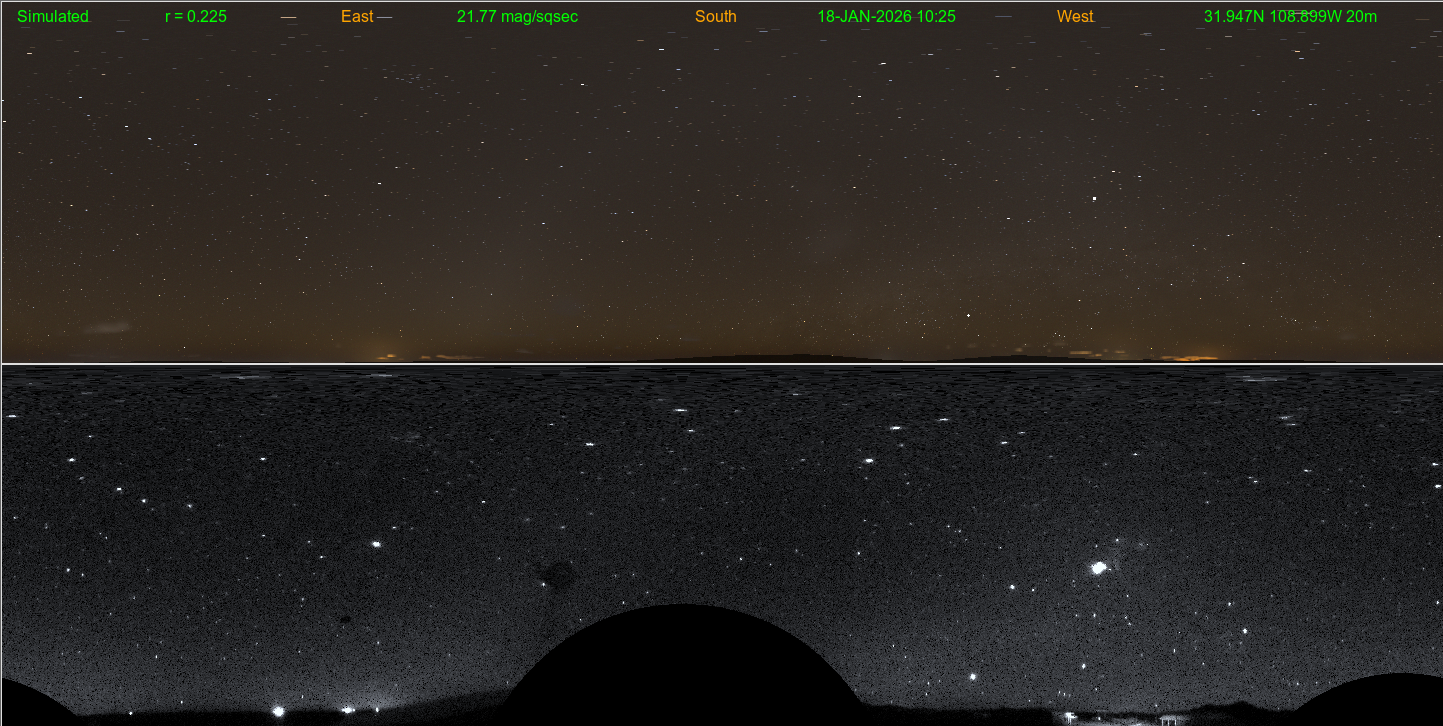Image resolution: width=1443 pixels, height=726 pixels.
Task: Select the white structure at the bottom-right horizon
Action: coord(1168,719)
